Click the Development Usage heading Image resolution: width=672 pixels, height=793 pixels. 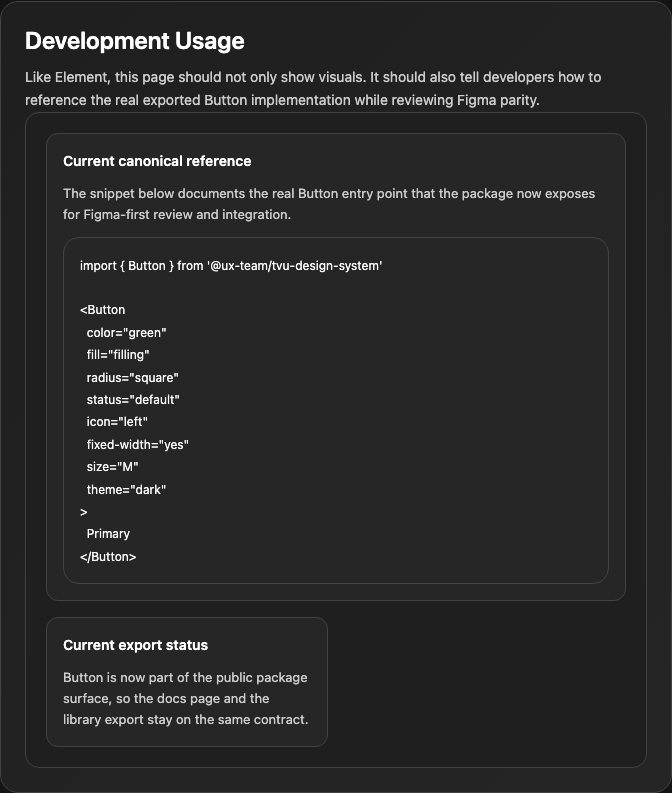(x=135, y=41)
